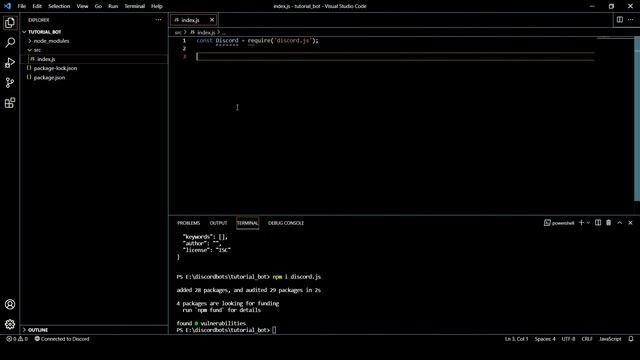Maximize the panel size with chevron
The width and height of the screenshot is (640, 360).
(620, 223)
